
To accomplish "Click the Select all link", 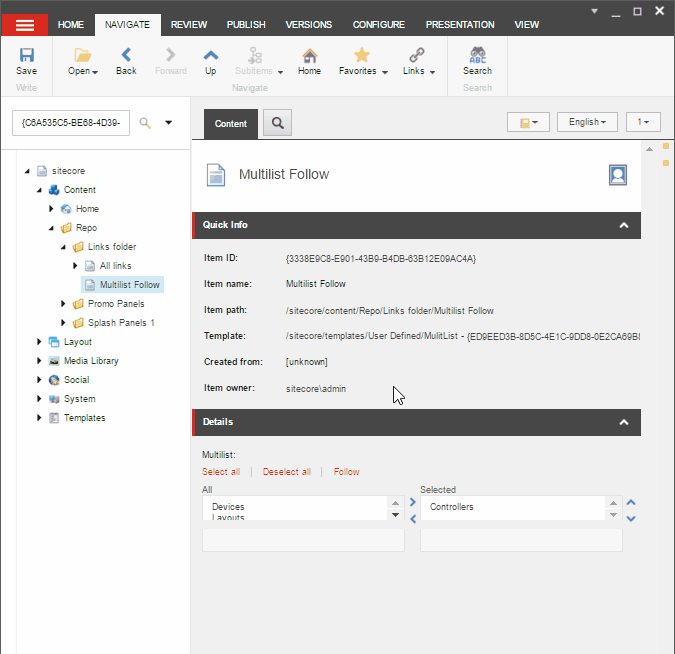I will (221, 472).
